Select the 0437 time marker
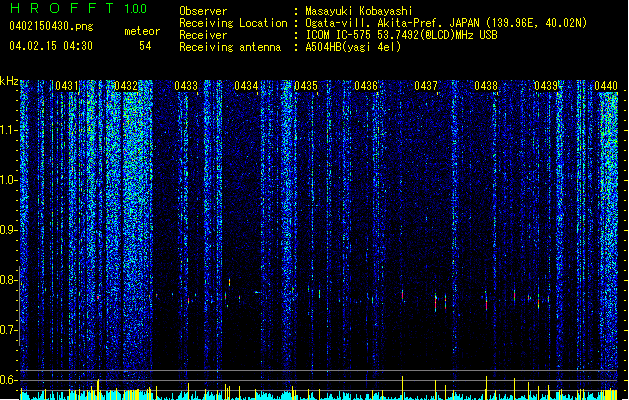The height and width of the screenshot is (400, 629). [426, 86]
